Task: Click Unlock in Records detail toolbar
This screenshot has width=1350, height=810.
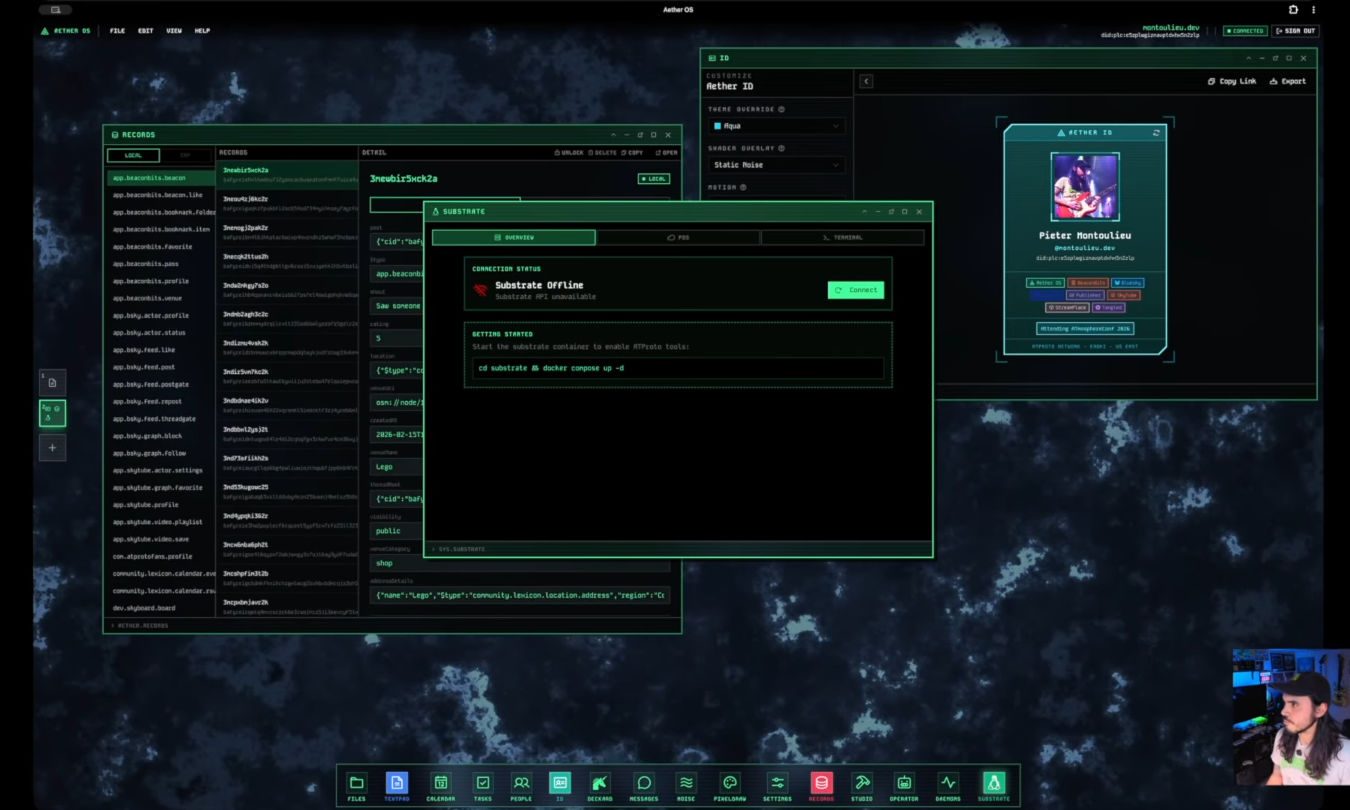Action: [x=569, y=153]
